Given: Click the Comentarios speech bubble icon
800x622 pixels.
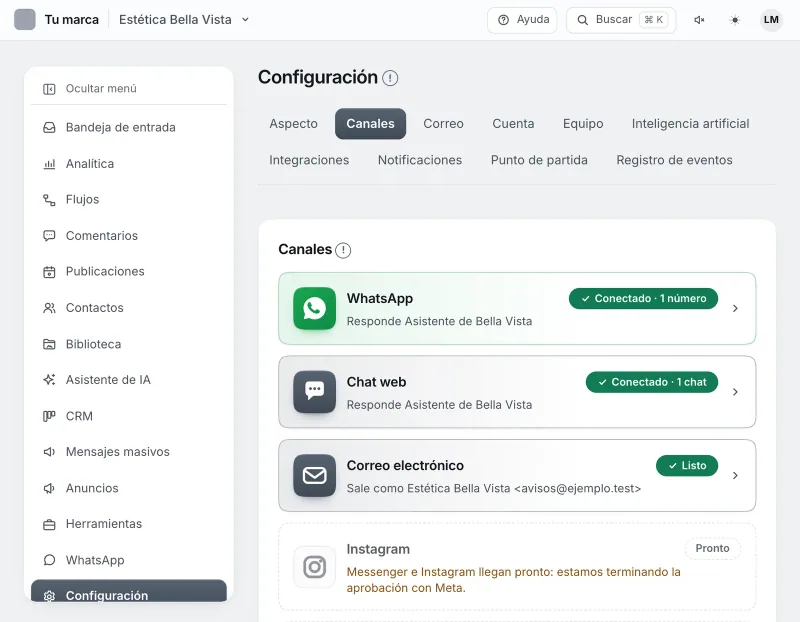Looking at the screenshot, I should click(49, 236).
